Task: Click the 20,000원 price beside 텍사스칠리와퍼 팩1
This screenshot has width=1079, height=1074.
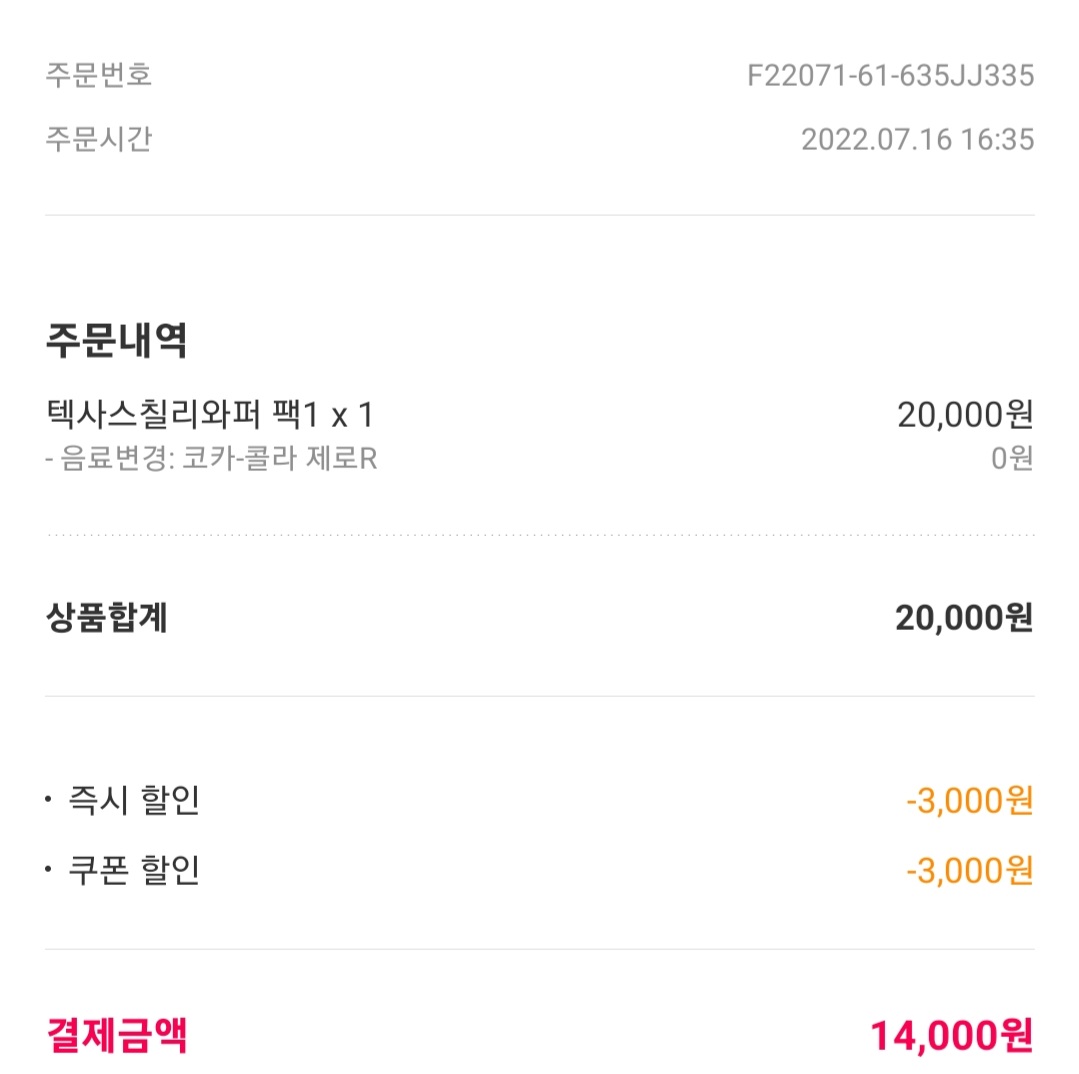Action: pos(964,414)
